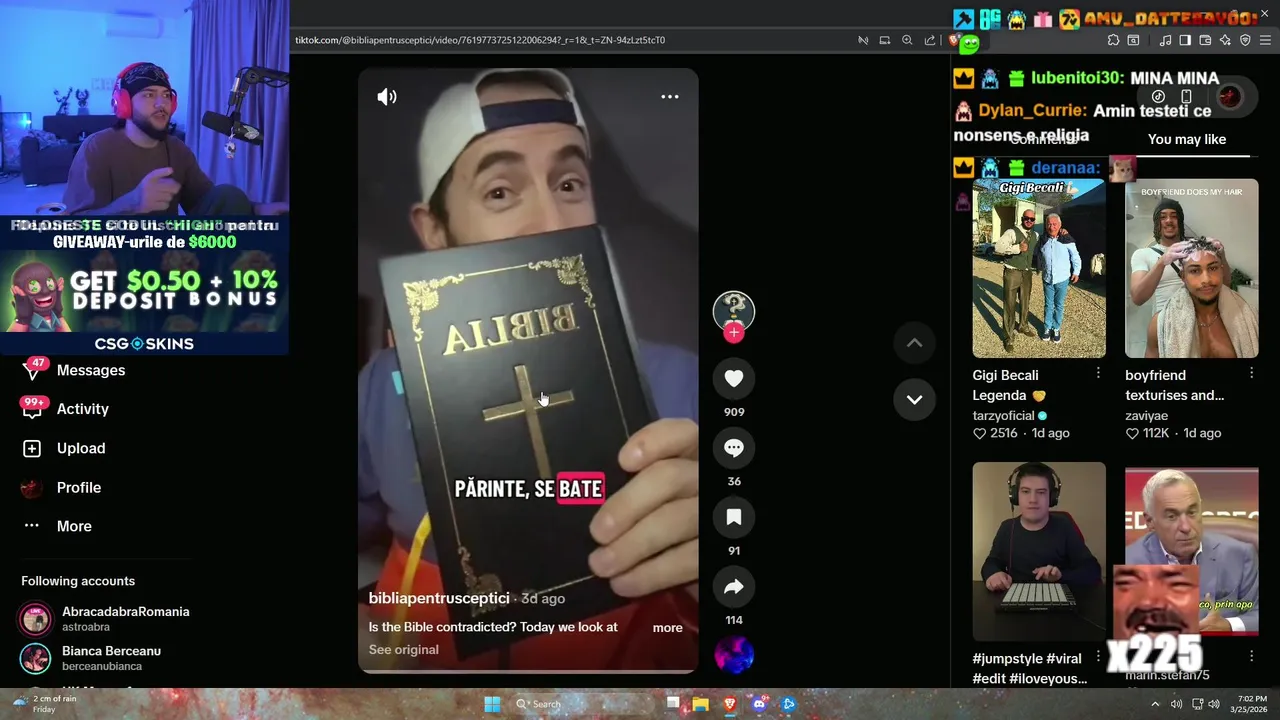Click the Upload plus-square icon
The width and height of the screenshot is (1280, 720).
pos(32,449)
